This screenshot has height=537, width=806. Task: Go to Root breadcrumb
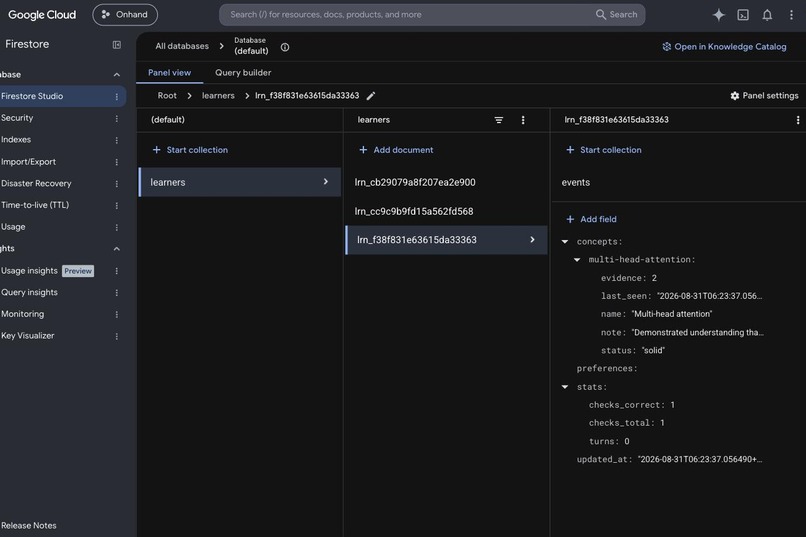click(x=167, y=96)
